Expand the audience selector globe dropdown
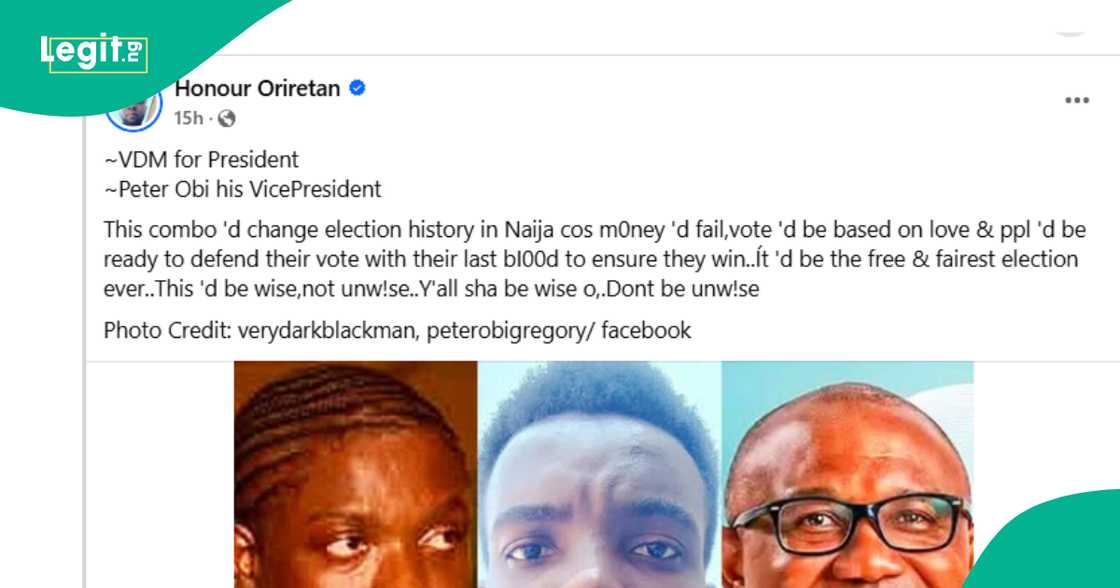Screen dimensions: 1120x588 pyautogui.click(x=228, y=119)
